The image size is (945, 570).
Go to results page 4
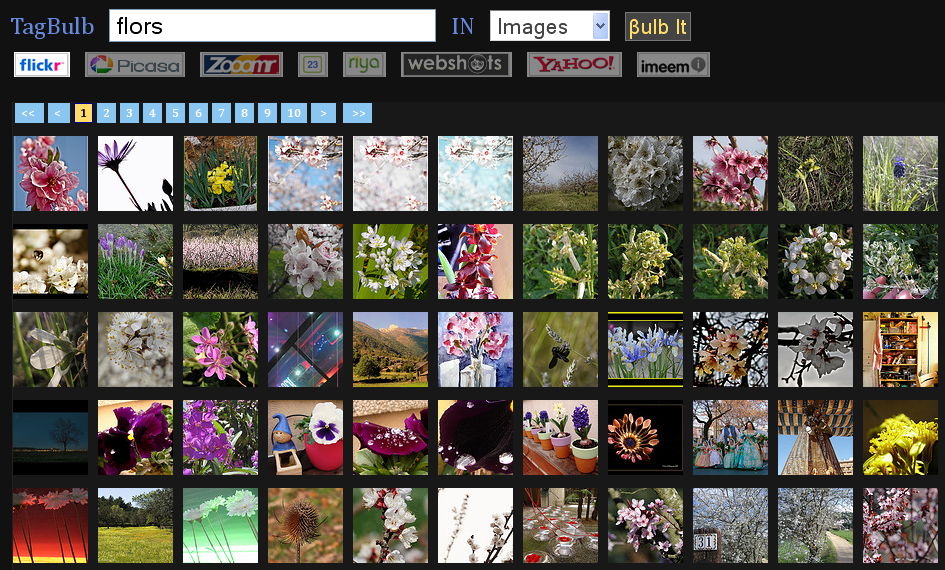[152, 113]
